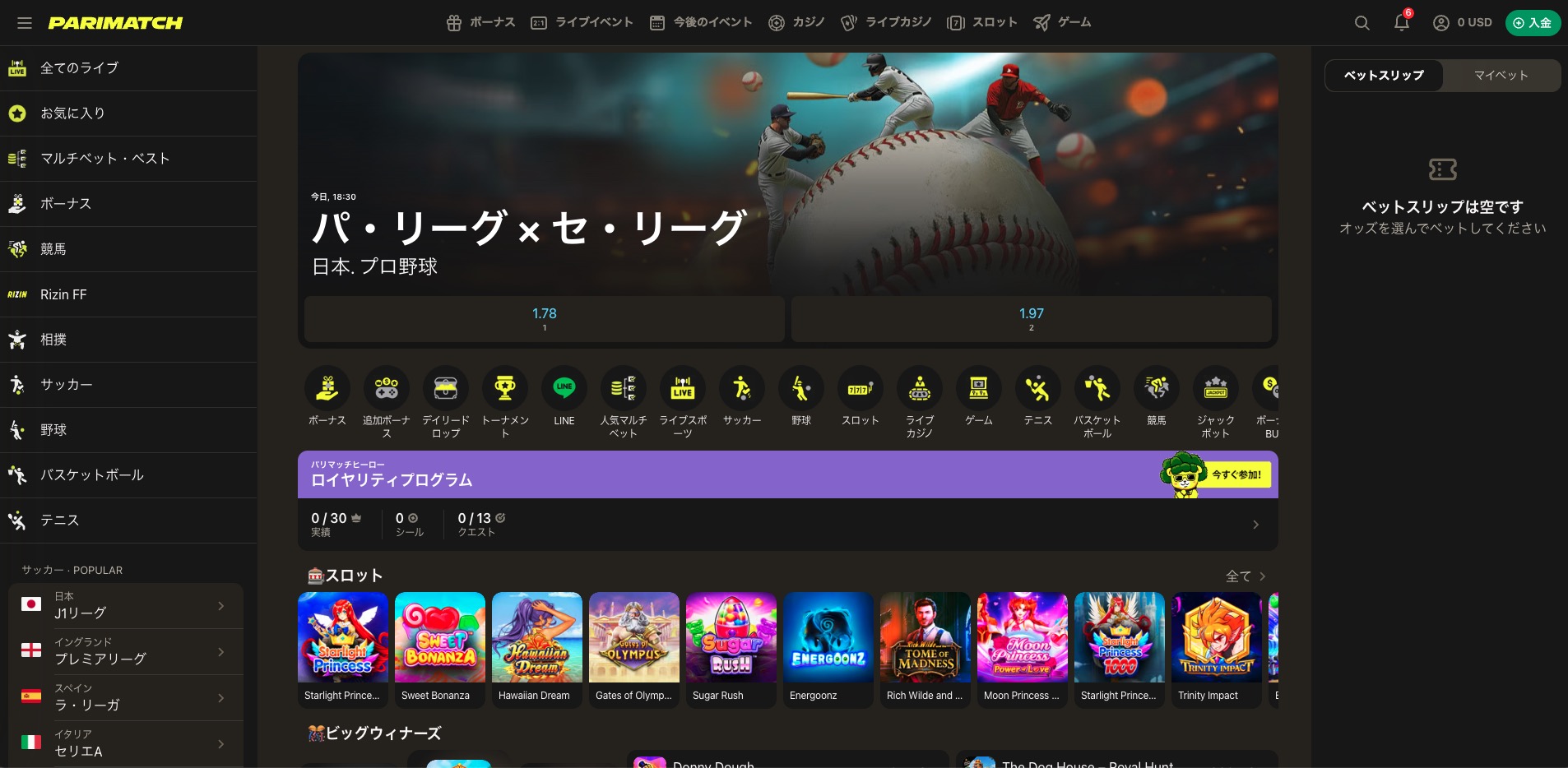Screen dimensions: 1568x768
Task: Open Energoonz slot thumbnail
Action: pyautogui.click(x=828, y=637)
